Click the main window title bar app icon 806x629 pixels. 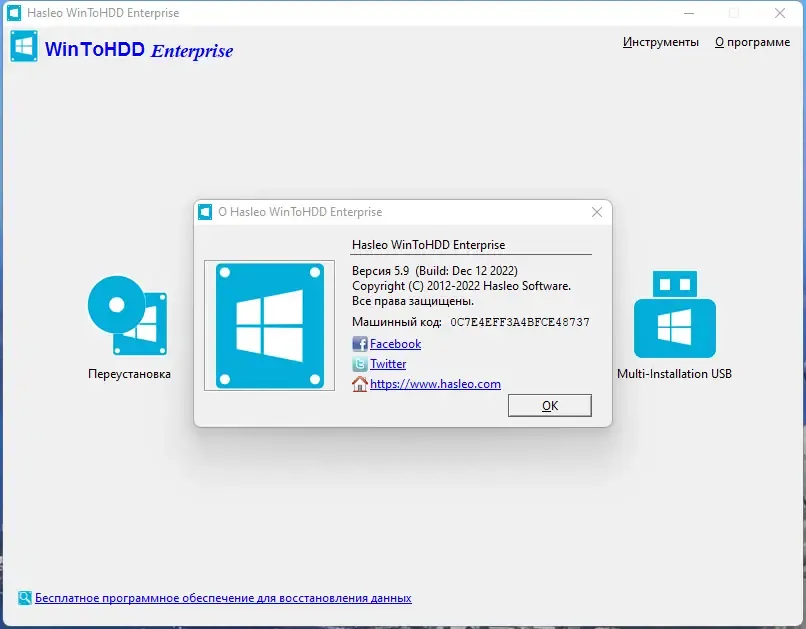[x=14, y=13]
